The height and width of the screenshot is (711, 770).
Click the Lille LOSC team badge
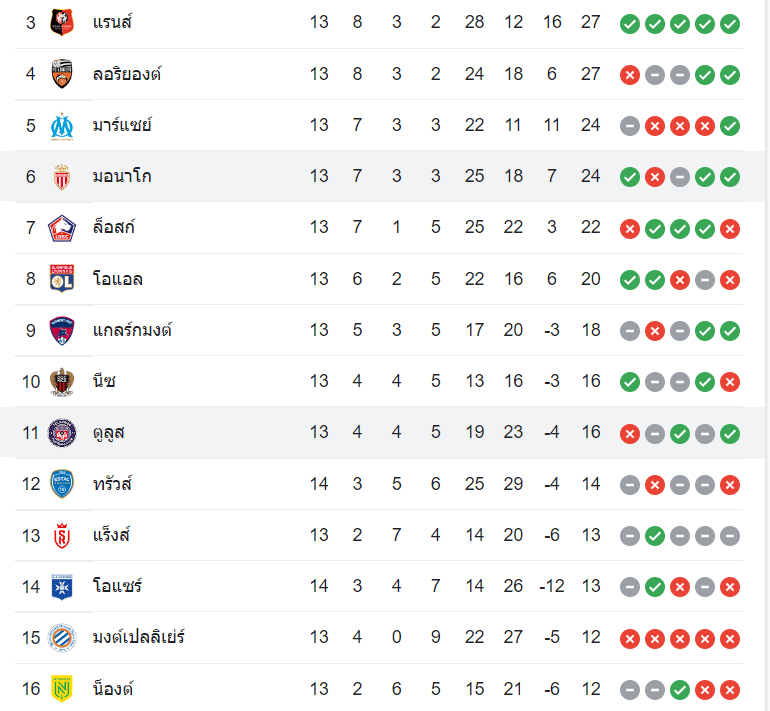(x=63, y=227)
